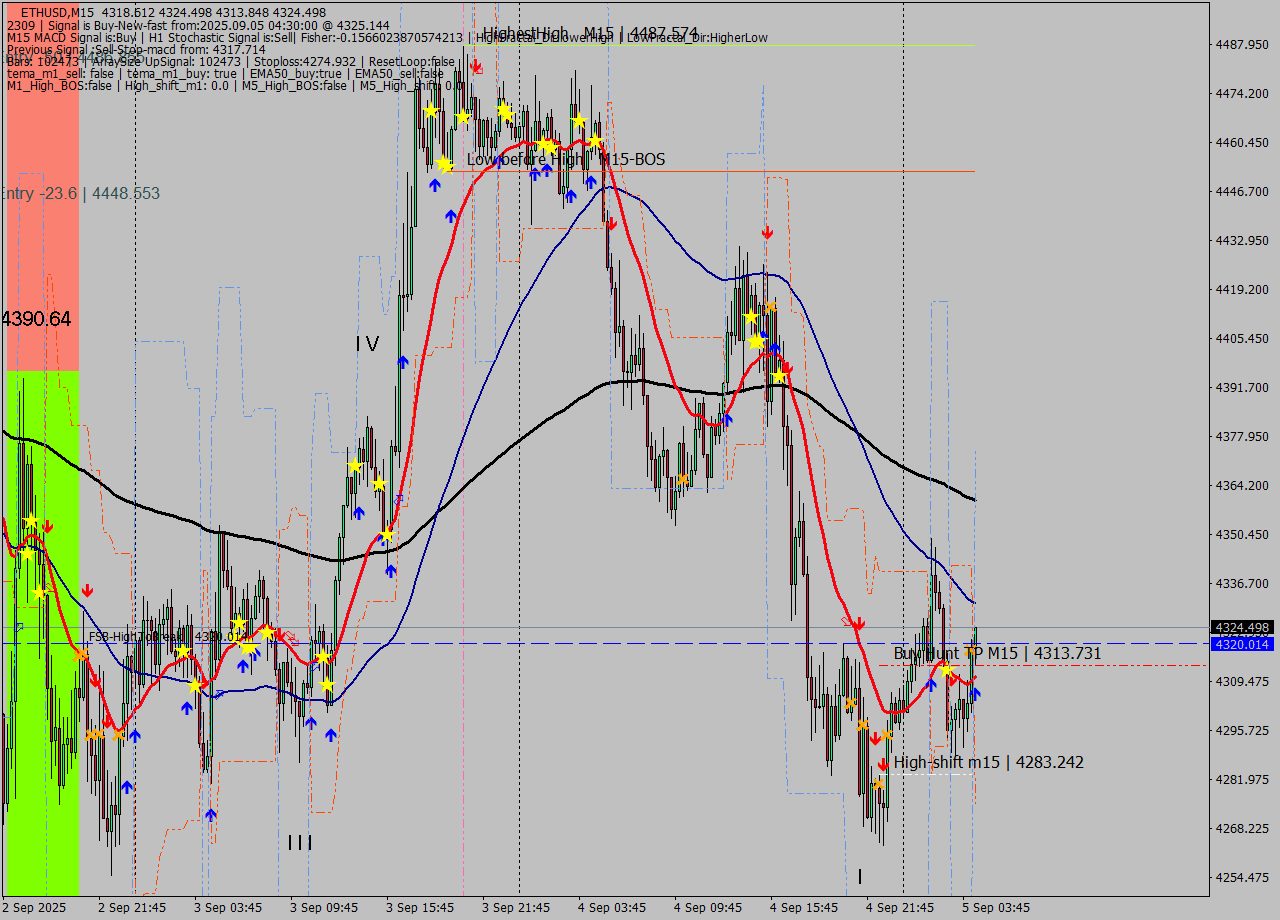Select the HighestHigh M15 4487.574 label

pyautogui.click(x=590, y=33)
